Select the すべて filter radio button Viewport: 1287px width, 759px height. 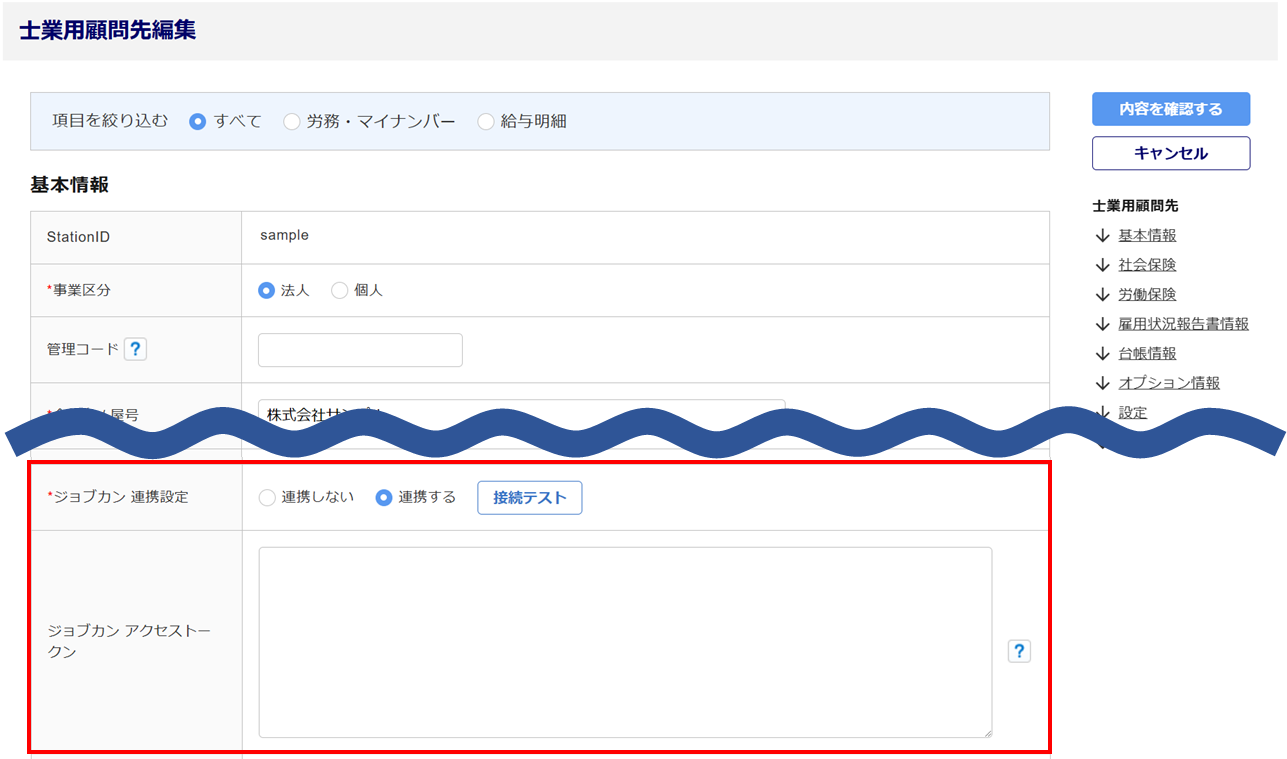198,122
